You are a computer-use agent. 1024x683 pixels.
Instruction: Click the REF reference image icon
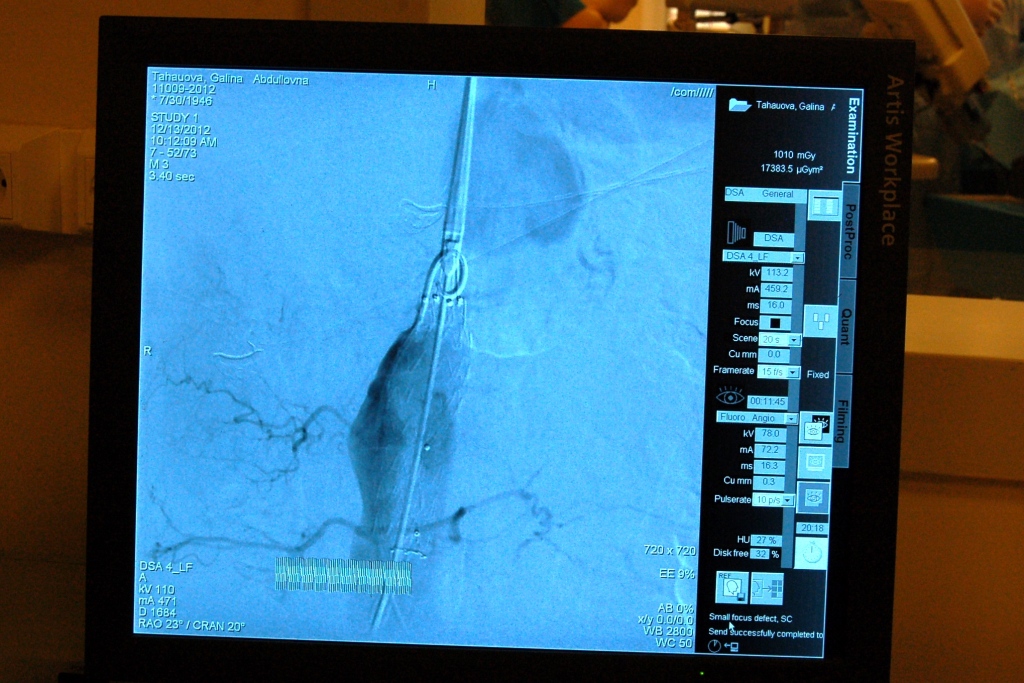(731, 587)
